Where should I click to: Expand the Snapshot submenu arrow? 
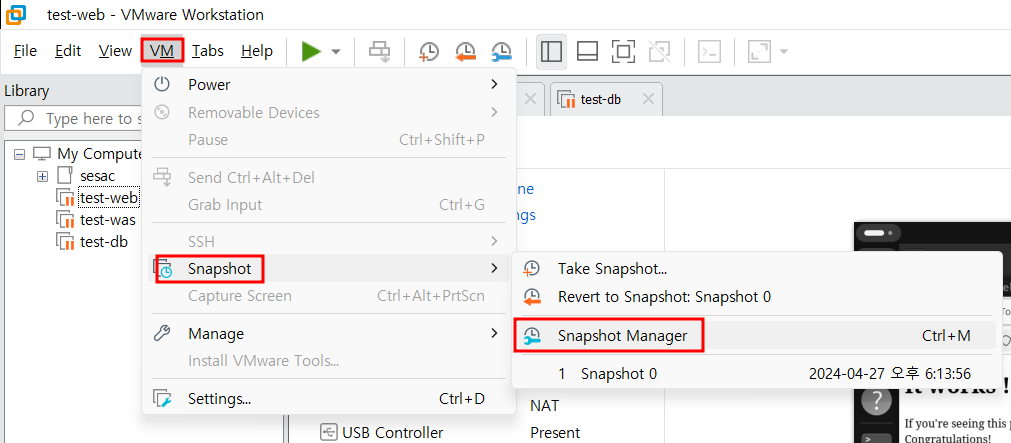[495, 268]
